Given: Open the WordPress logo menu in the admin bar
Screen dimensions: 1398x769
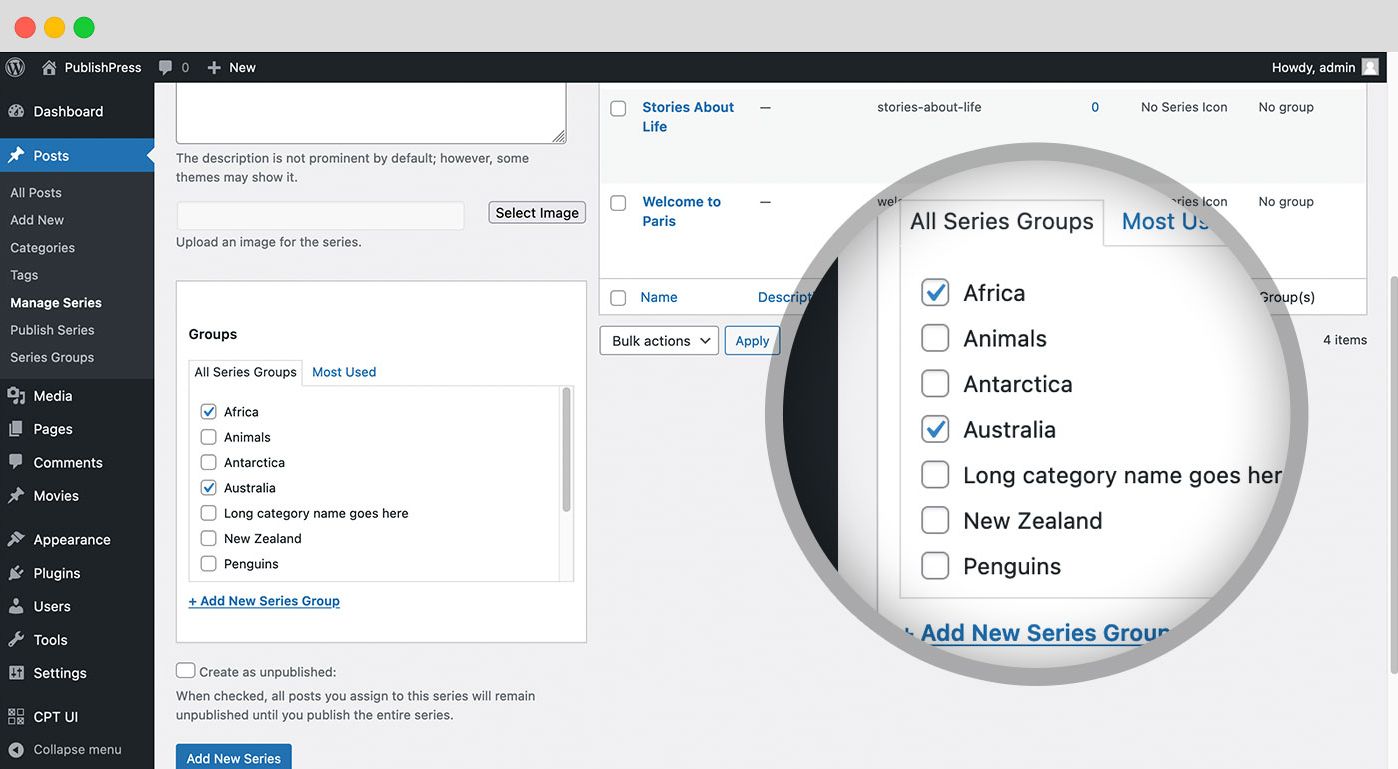Looking at the screenshot, I should coord(15,67).
